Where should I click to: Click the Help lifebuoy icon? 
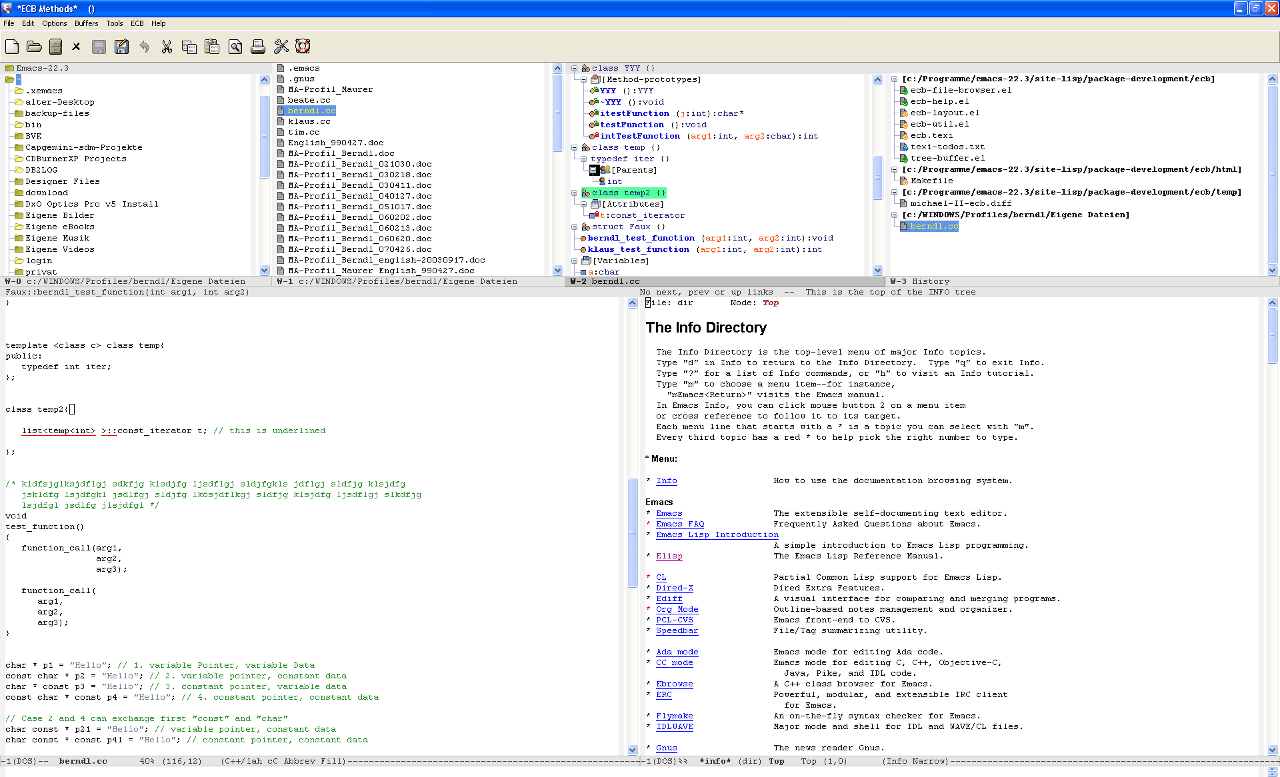[x=302, y=46]
